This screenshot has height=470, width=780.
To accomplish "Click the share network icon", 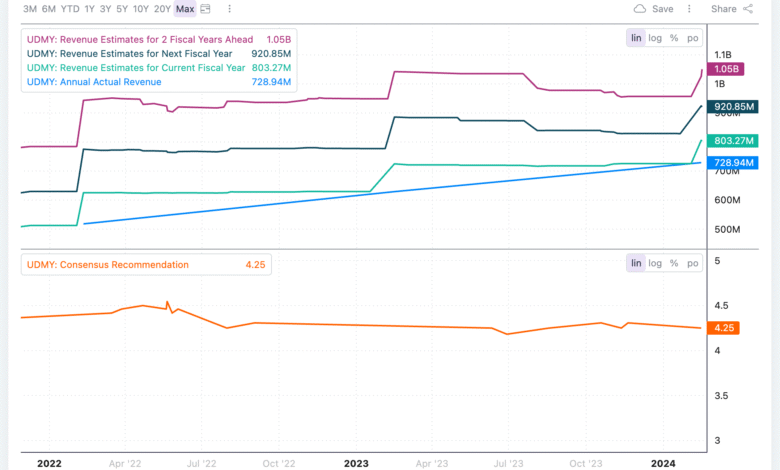I will pos(748,9).
